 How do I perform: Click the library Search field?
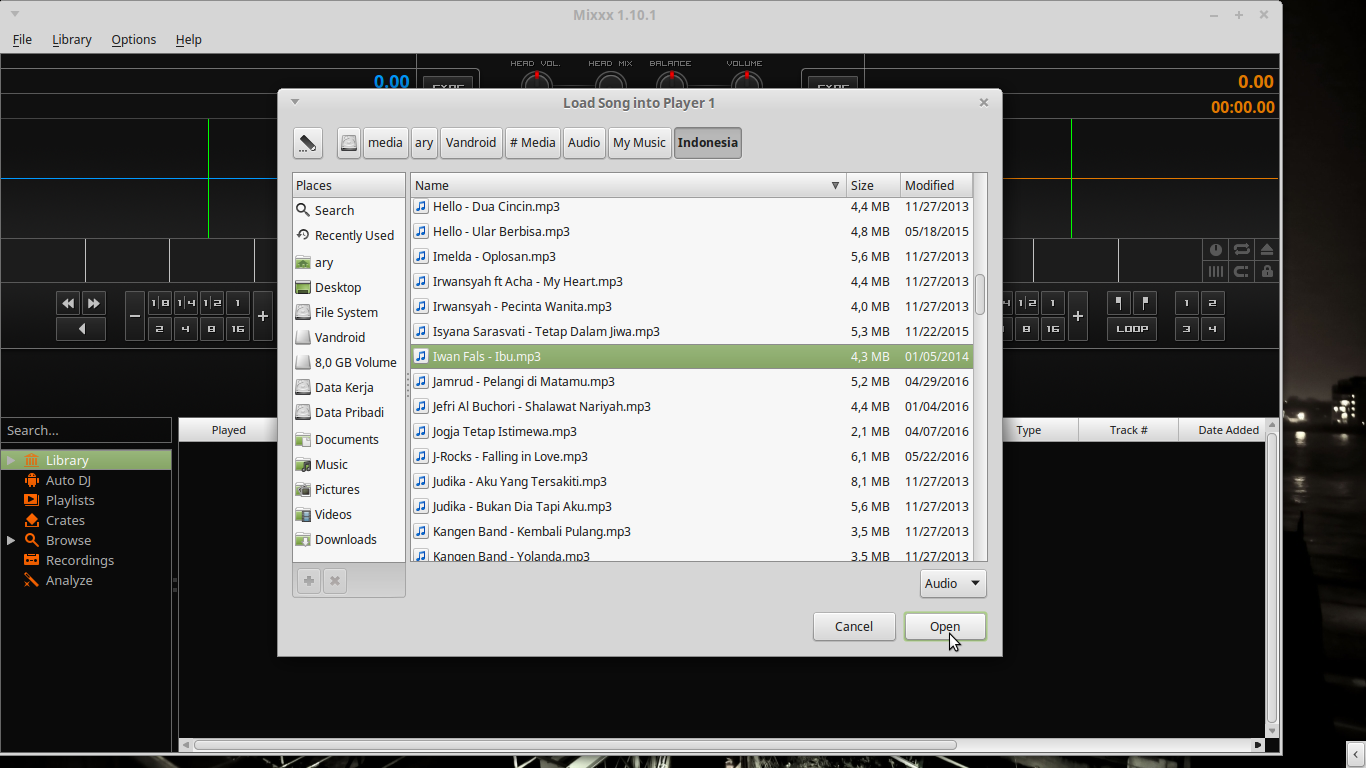point(86,430)
